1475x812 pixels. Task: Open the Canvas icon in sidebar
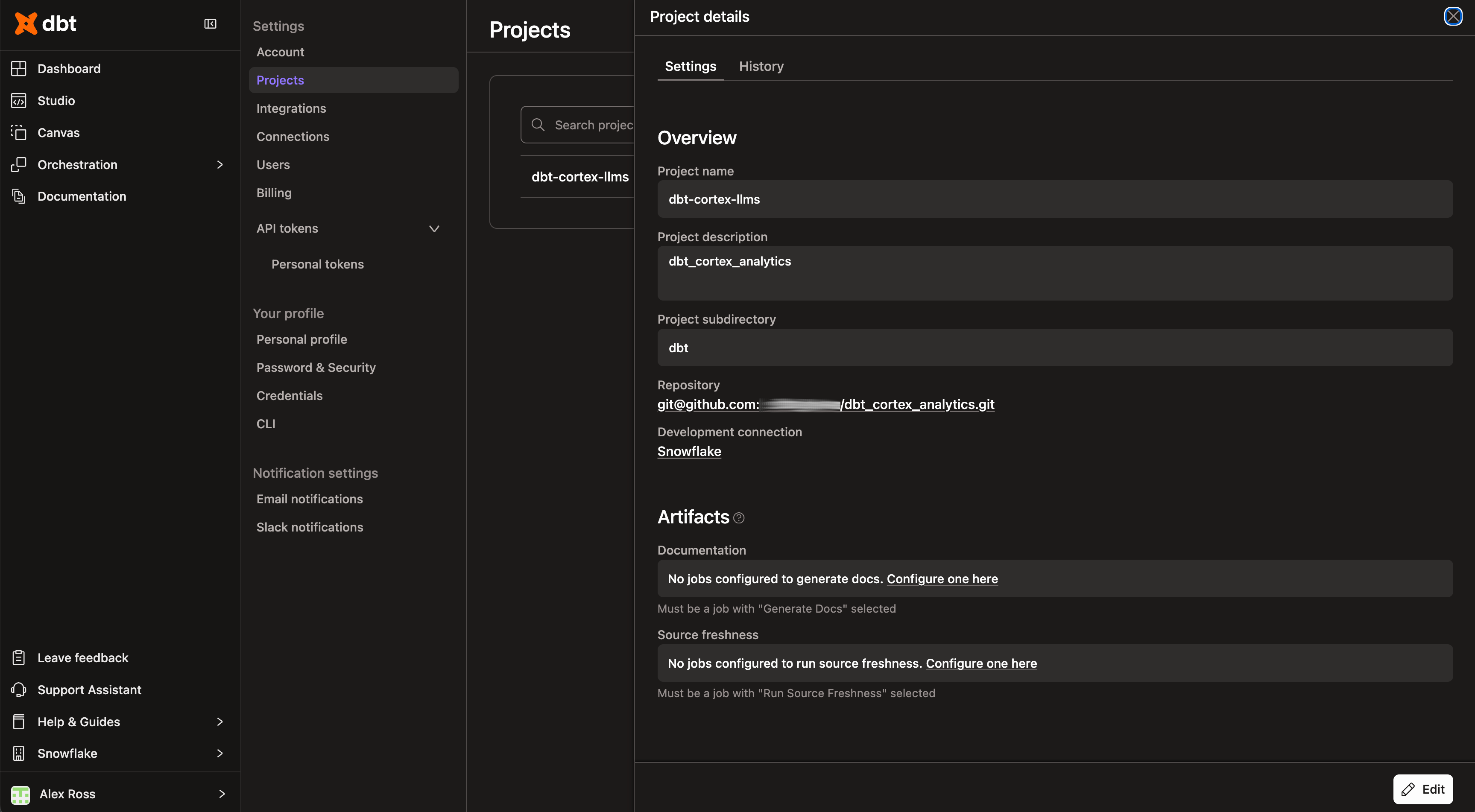[18, 133]
